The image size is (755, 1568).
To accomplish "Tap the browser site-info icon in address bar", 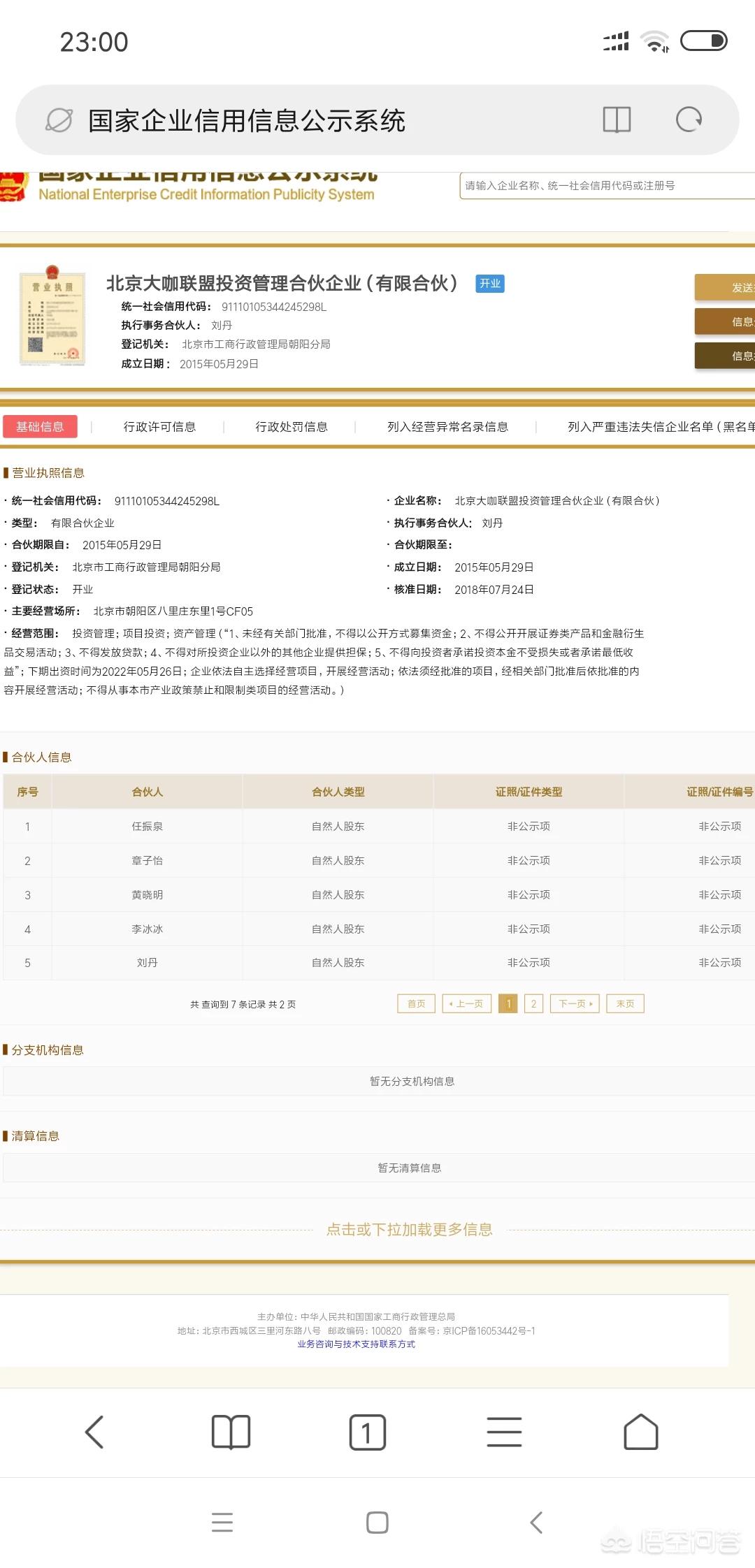I will coord(59,120).
